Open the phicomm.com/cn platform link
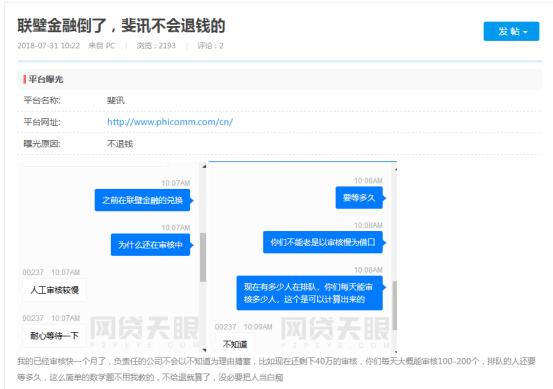 tap(170, 122)
